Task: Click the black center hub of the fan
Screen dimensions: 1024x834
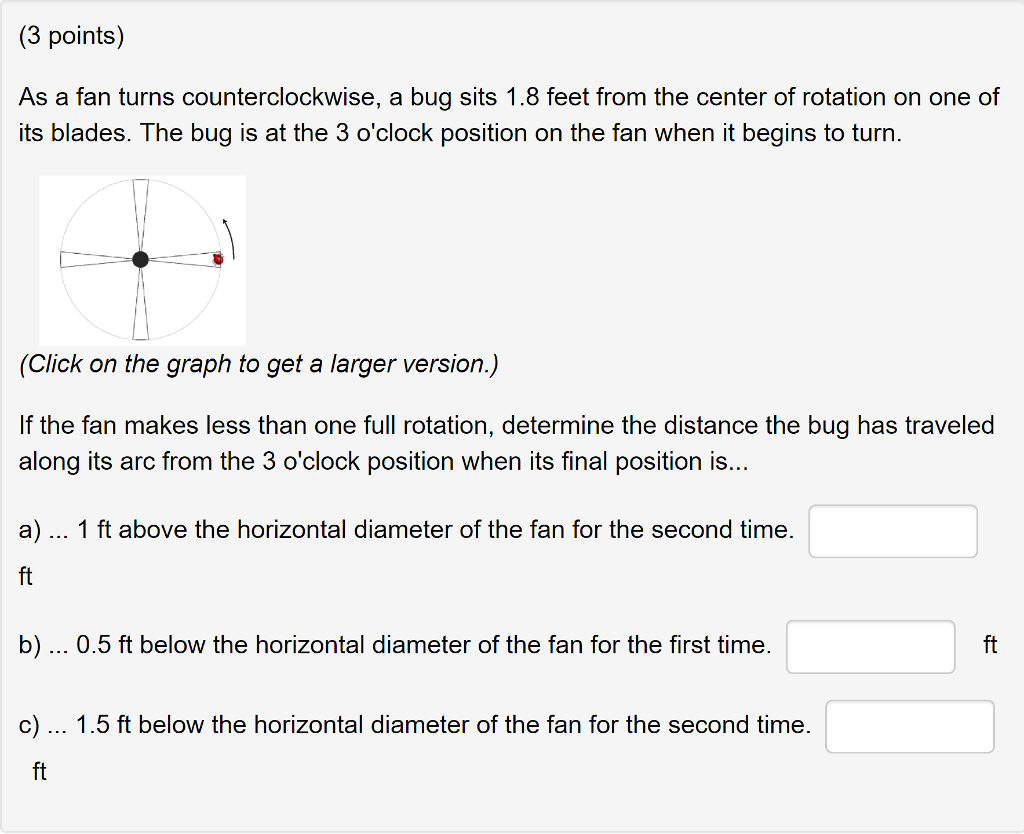Action: (141, 260)
